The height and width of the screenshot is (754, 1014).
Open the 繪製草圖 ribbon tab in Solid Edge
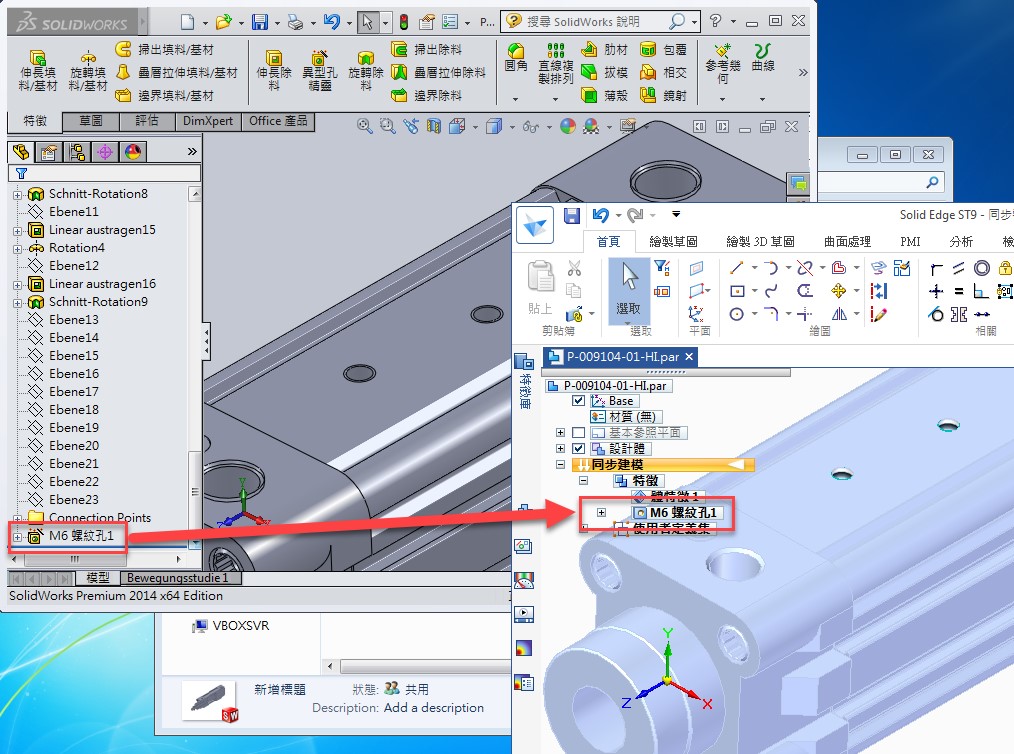click(673, 242)
